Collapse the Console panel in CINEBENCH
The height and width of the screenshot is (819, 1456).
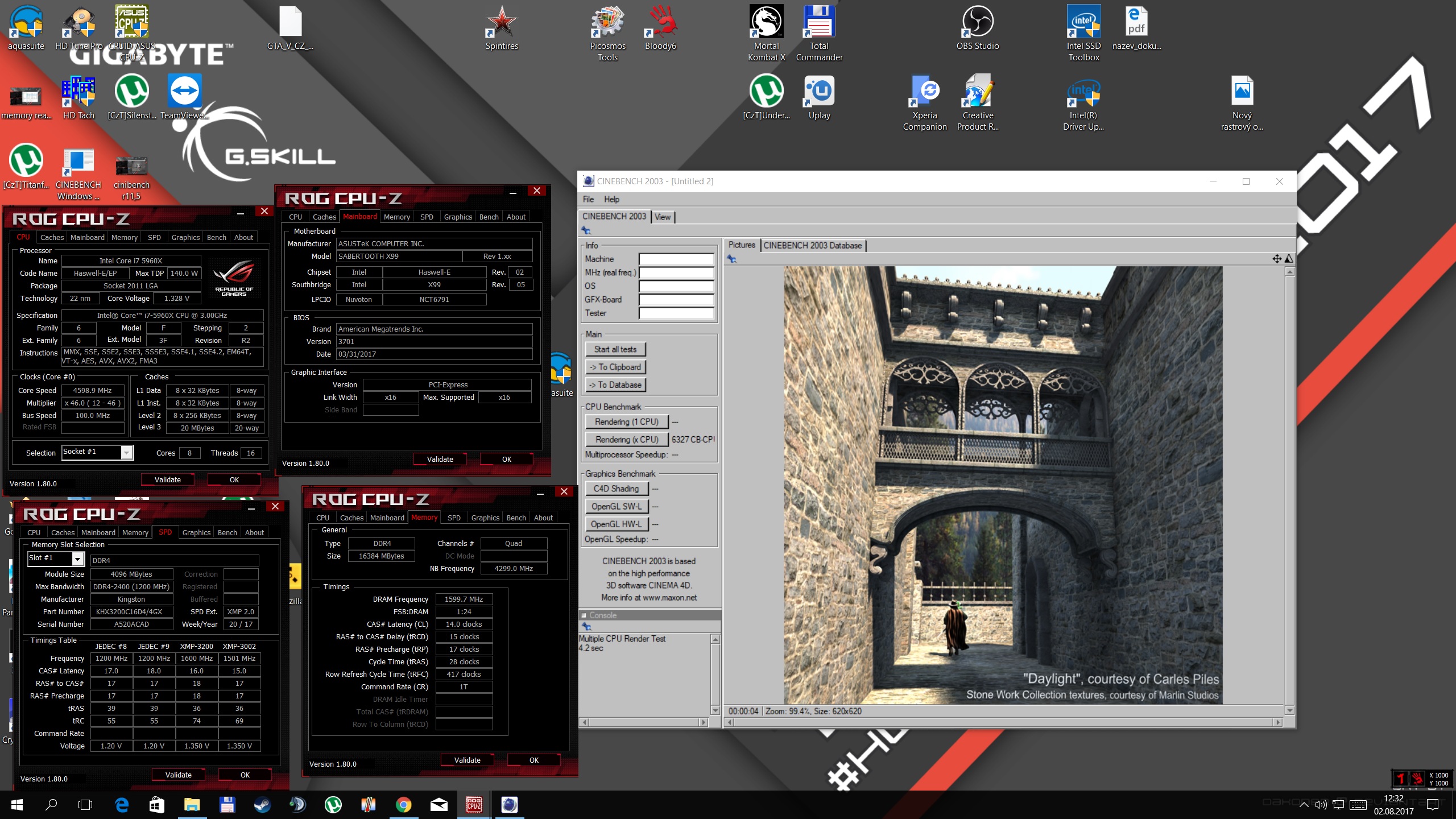[584, 615]
